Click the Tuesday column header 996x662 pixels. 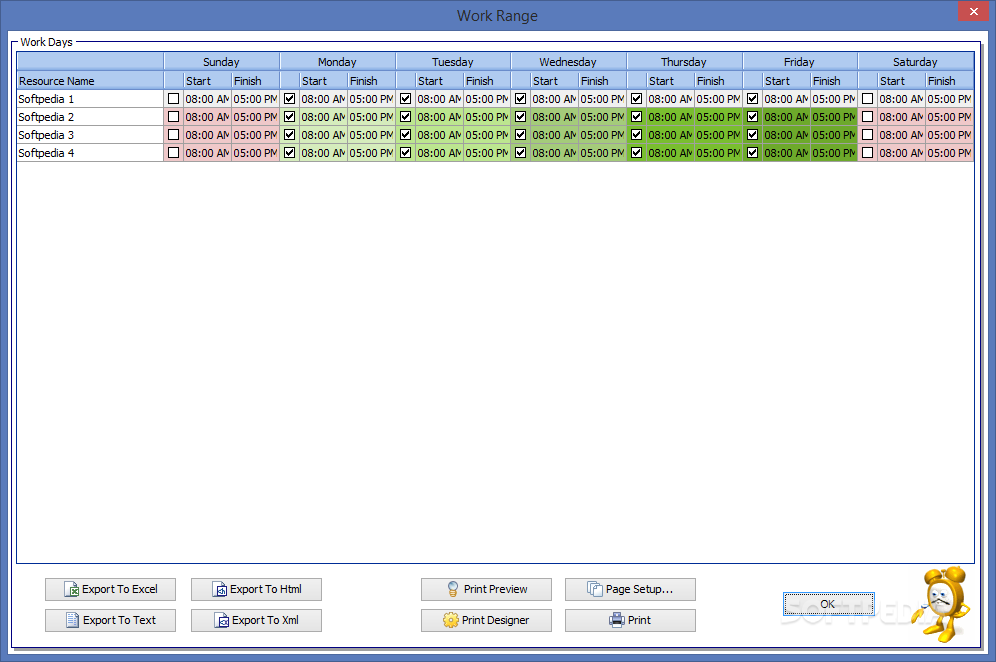pyautogui.click(x=453, y=62)
